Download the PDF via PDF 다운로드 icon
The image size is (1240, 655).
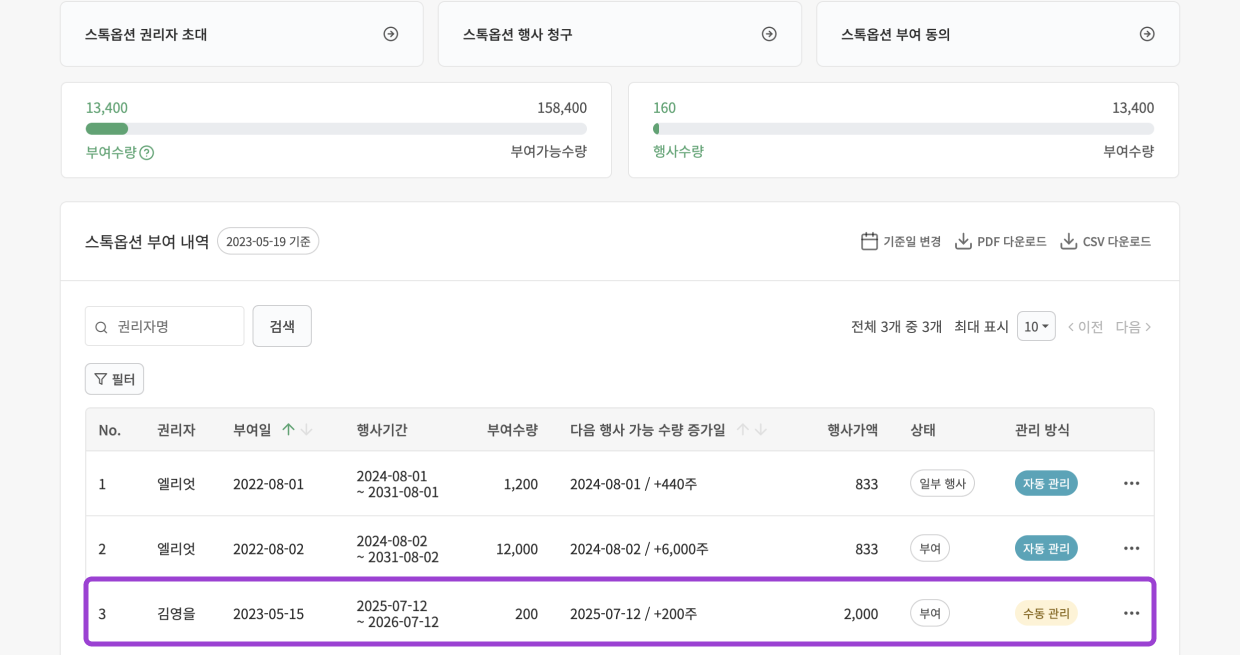click(963, 241)
